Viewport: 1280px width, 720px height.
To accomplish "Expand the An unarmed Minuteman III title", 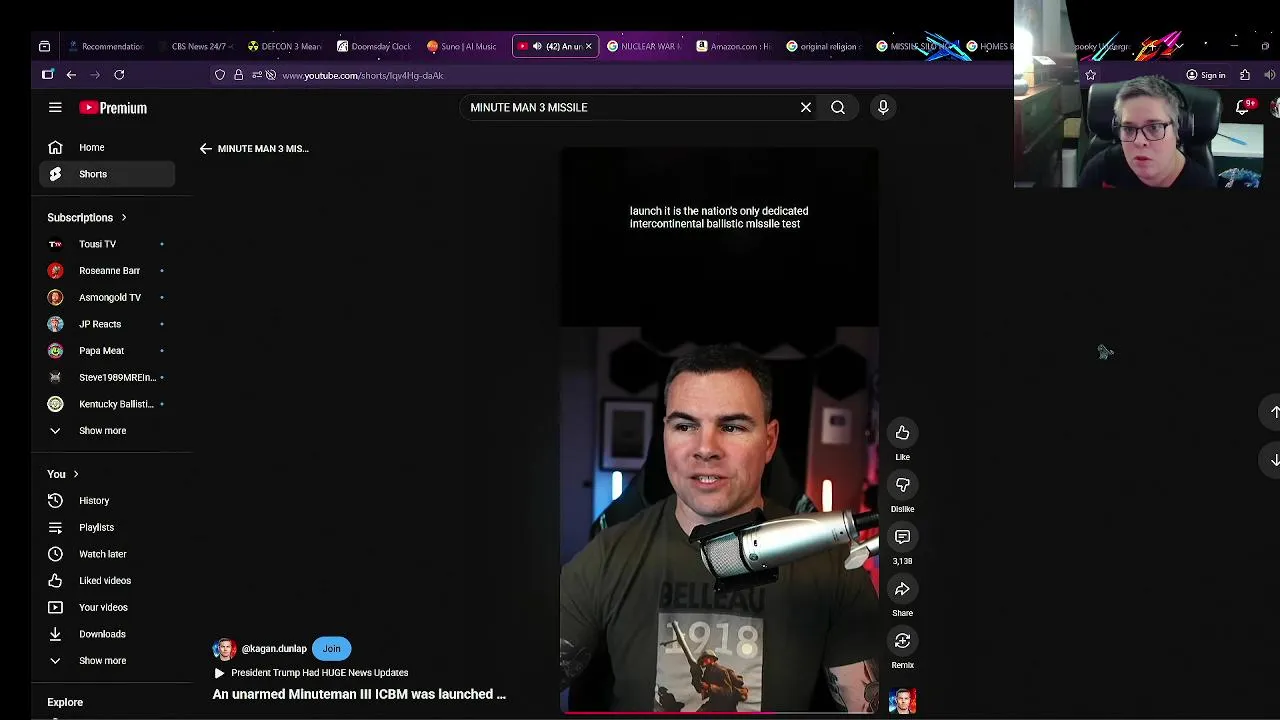I will click(x=359, y=694).
